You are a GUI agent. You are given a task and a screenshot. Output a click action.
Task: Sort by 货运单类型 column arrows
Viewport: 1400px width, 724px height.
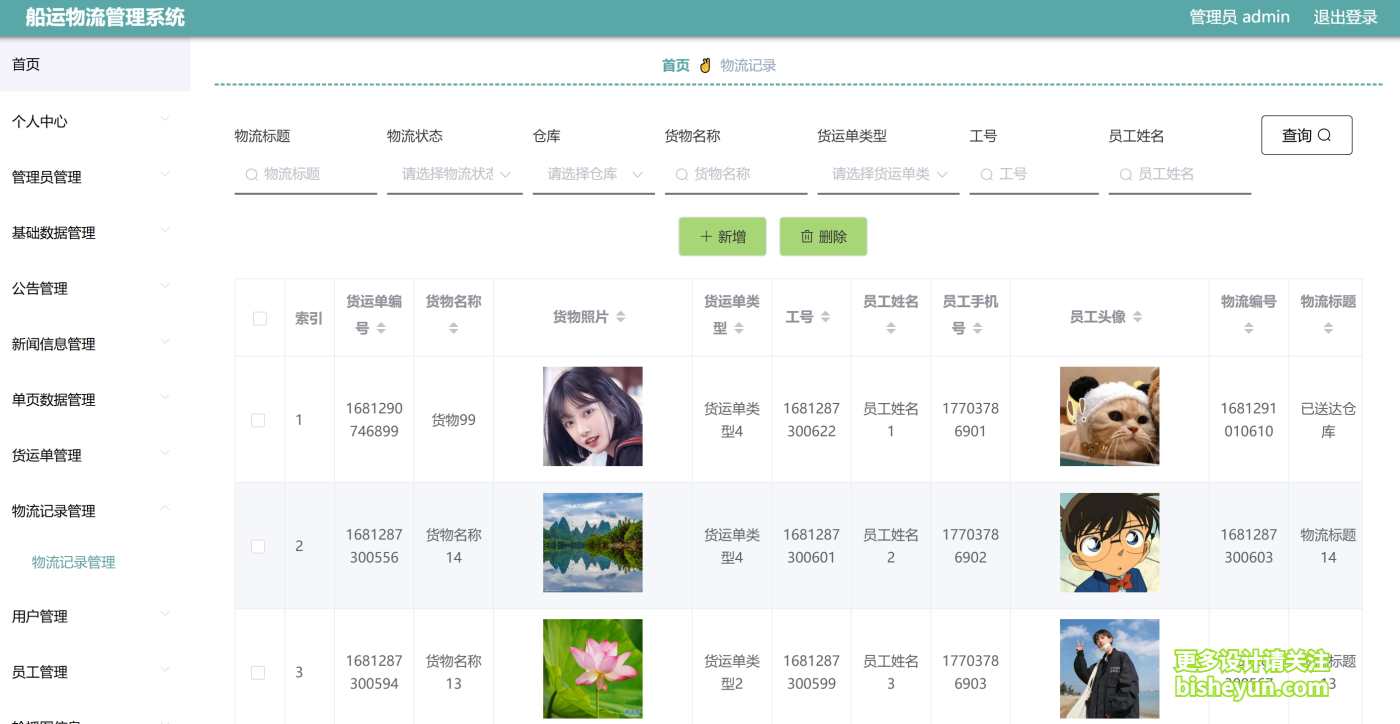click(739, 328)
